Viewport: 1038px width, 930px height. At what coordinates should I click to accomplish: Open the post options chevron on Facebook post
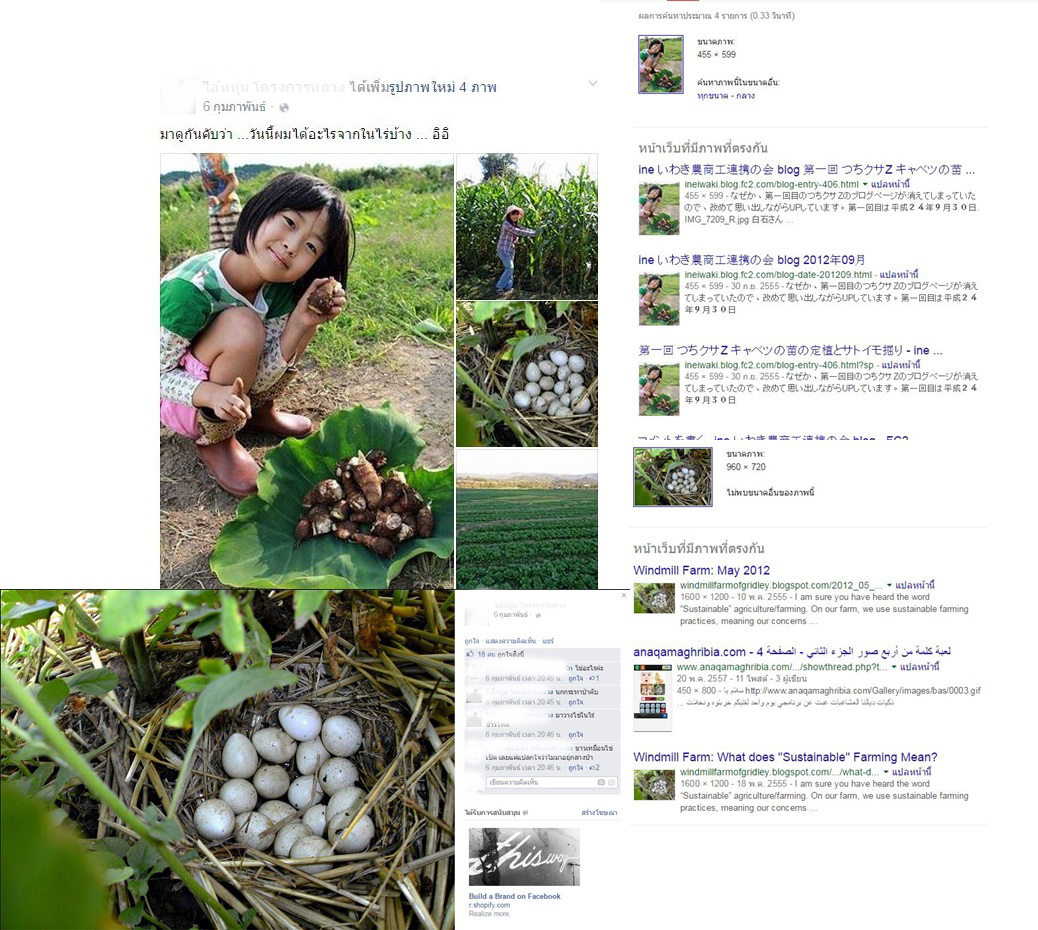point(592,83)
